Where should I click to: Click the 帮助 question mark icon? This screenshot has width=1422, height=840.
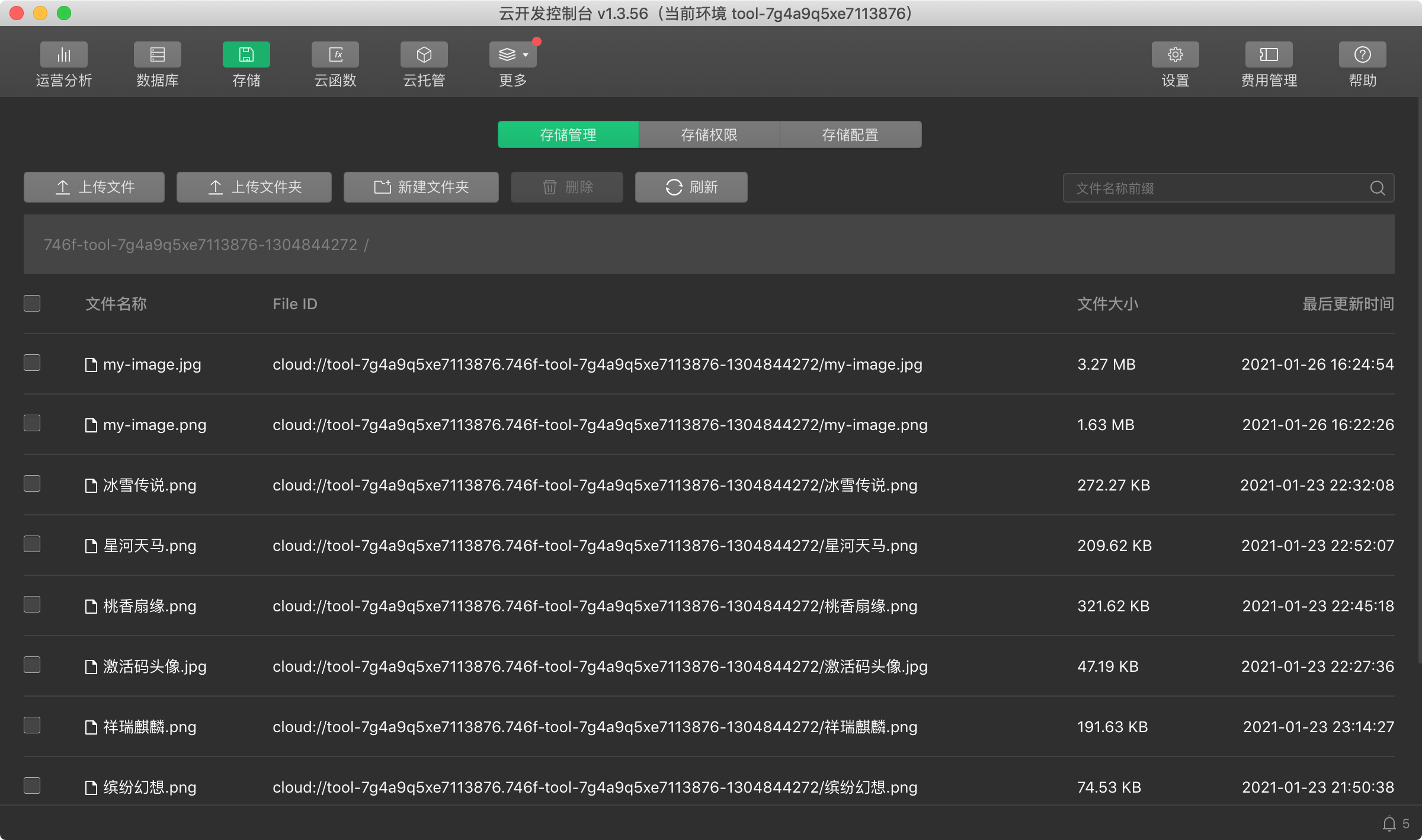point(1362,55)
